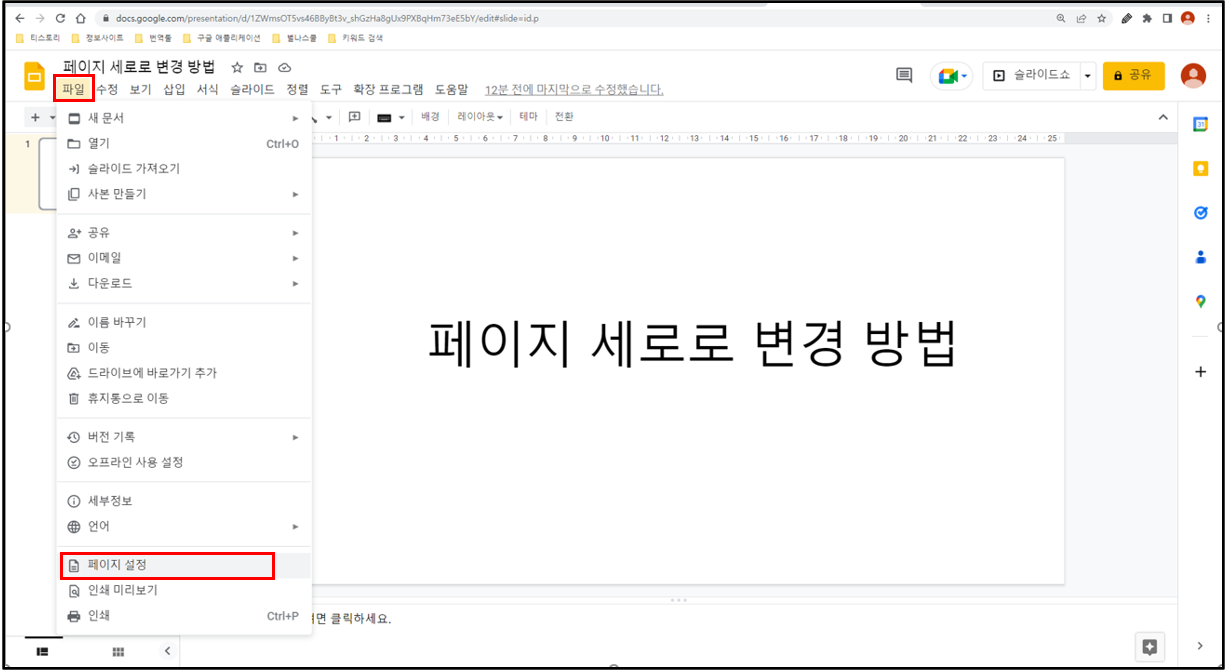The width and height of the screenshot is (1226, 671).
Task: Open Google Maps from the side panel
Action: pos(1200,300)
